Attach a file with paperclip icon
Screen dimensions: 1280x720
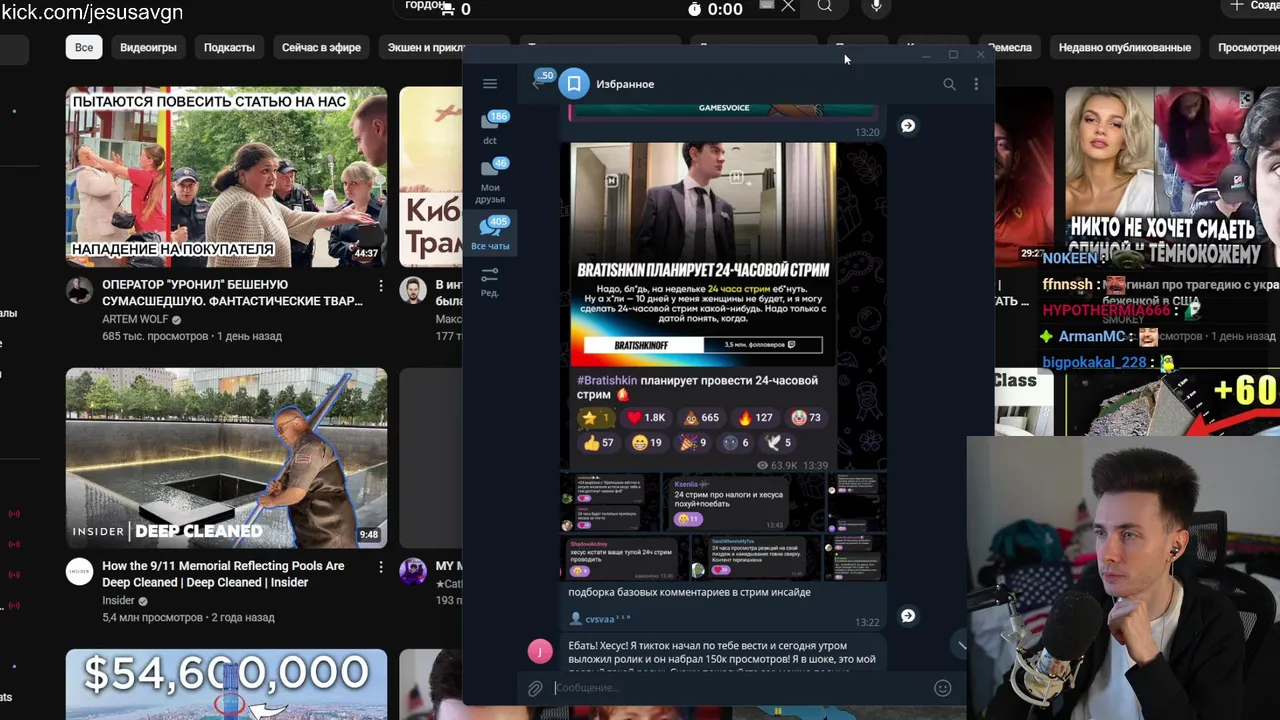click(x=536, y=688)
